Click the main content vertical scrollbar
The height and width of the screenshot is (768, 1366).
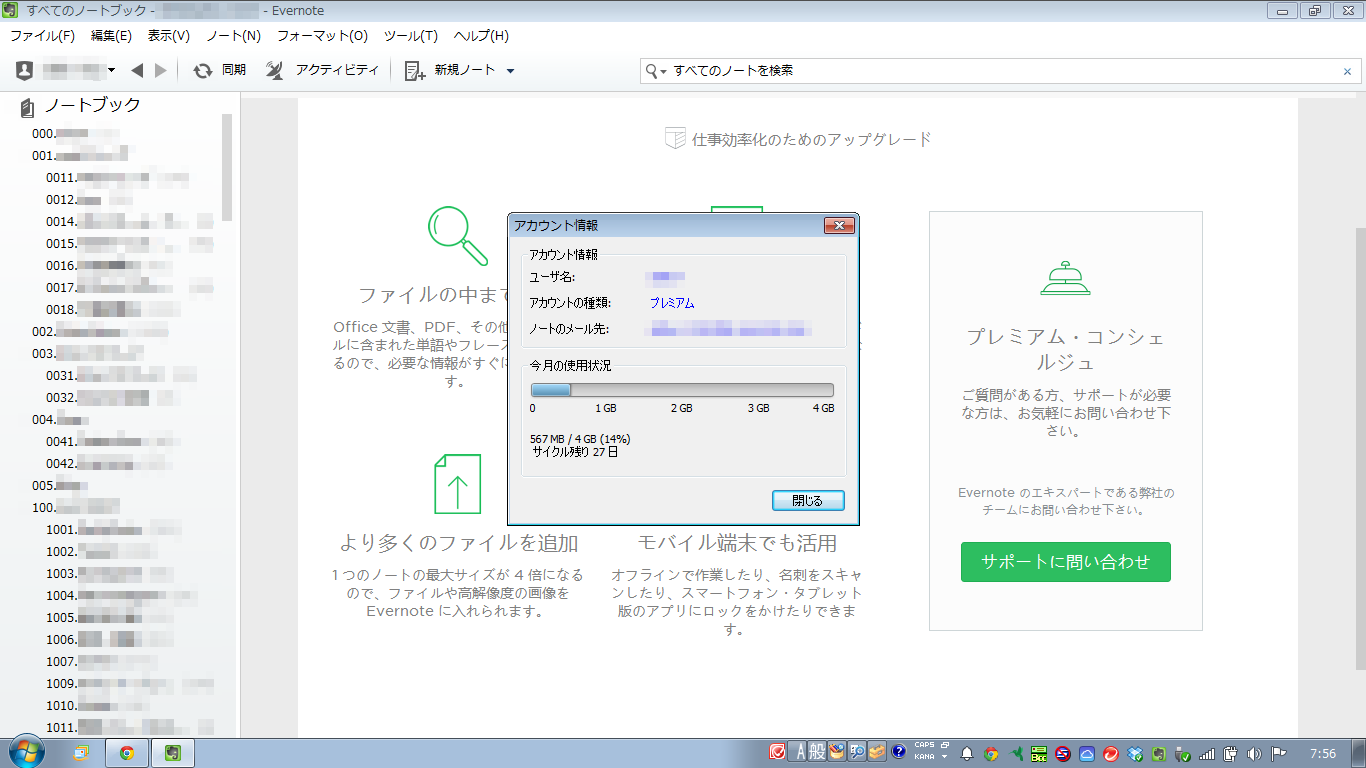pyautogui.click(x=1360, y=448)
